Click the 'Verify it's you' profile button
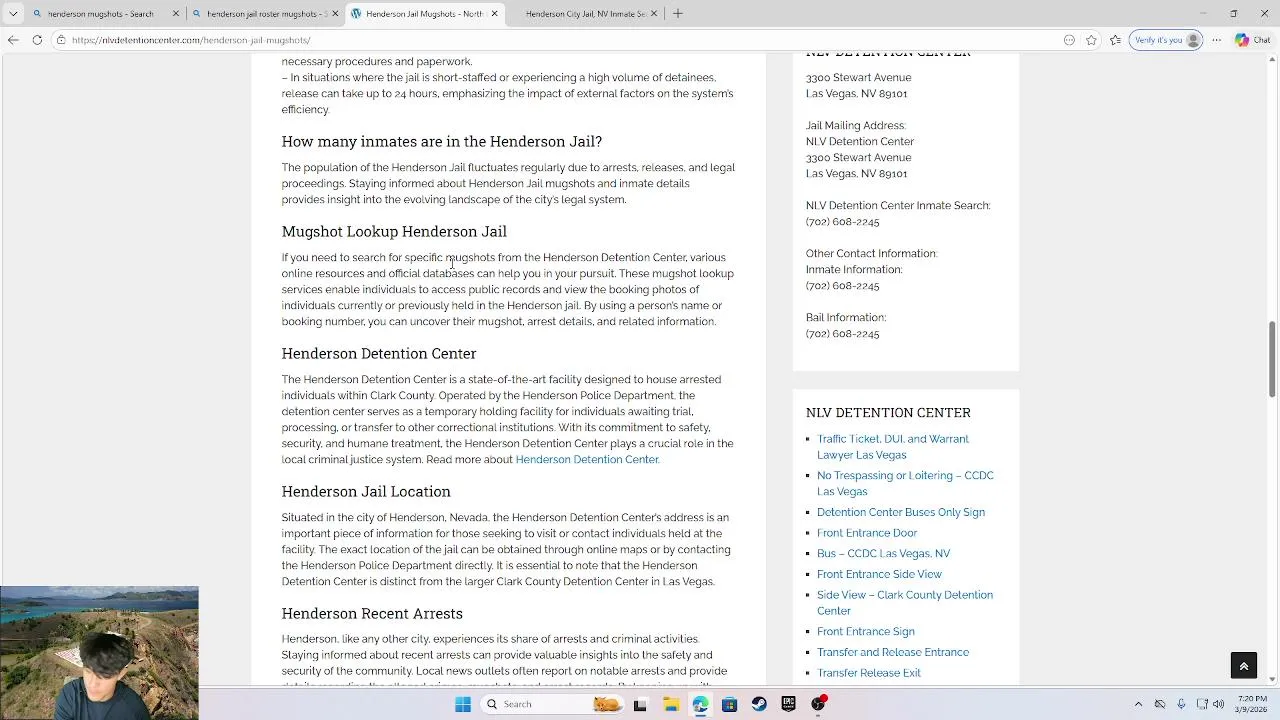Screen dimensions: 1280x720 tap(1165, 40)
